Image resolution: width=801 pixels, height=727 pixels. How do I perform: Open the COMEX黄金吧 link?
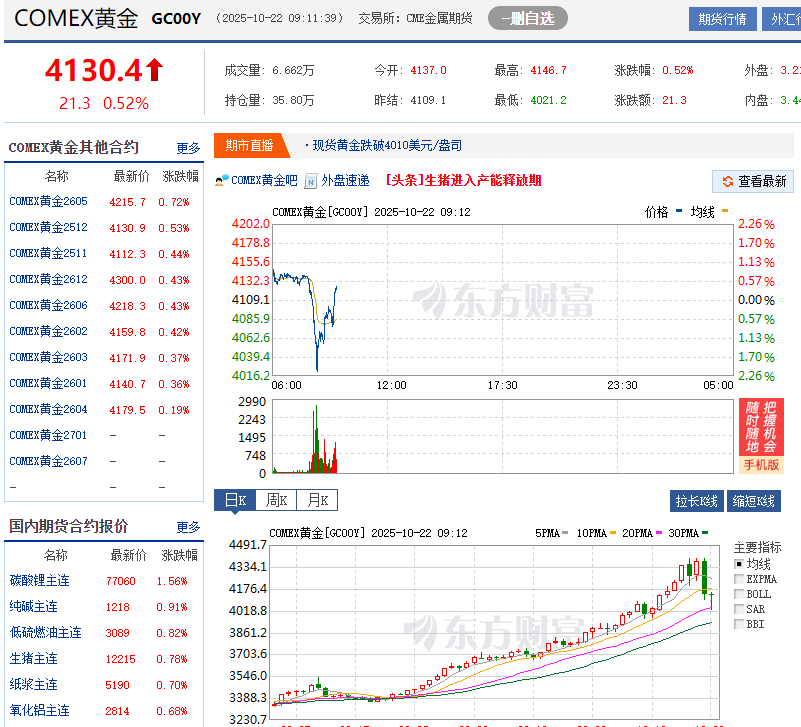point(264,180)
